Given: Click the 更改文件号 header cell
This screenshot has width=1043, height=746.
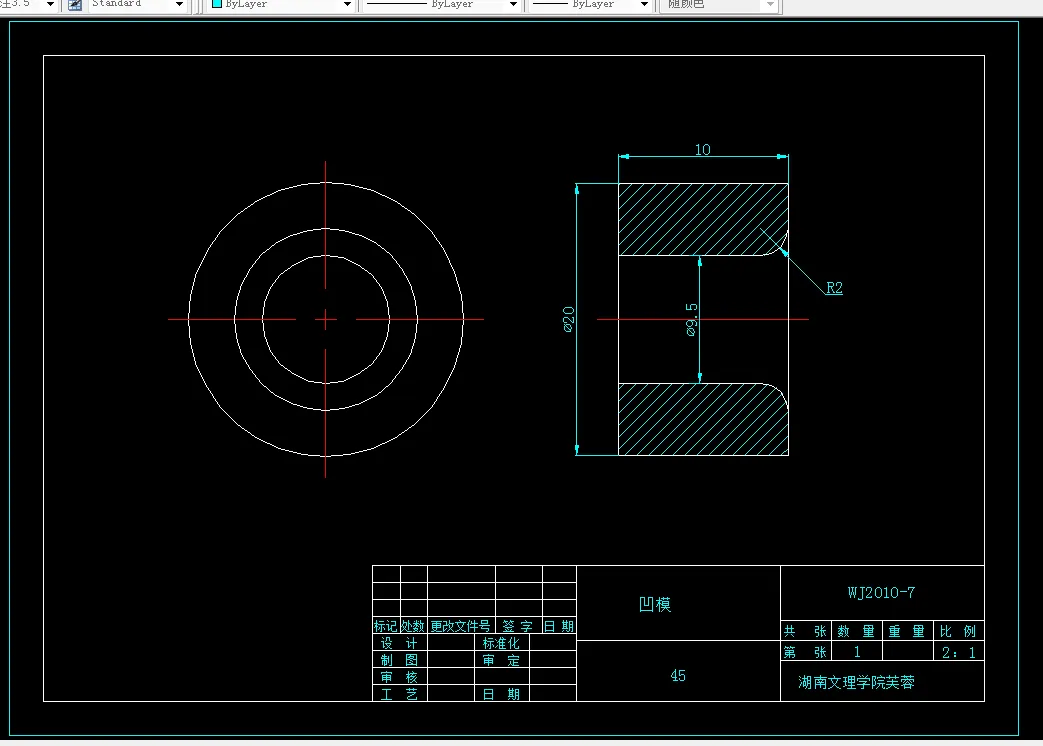Looking at the screenshot, I should pos(461,626).
